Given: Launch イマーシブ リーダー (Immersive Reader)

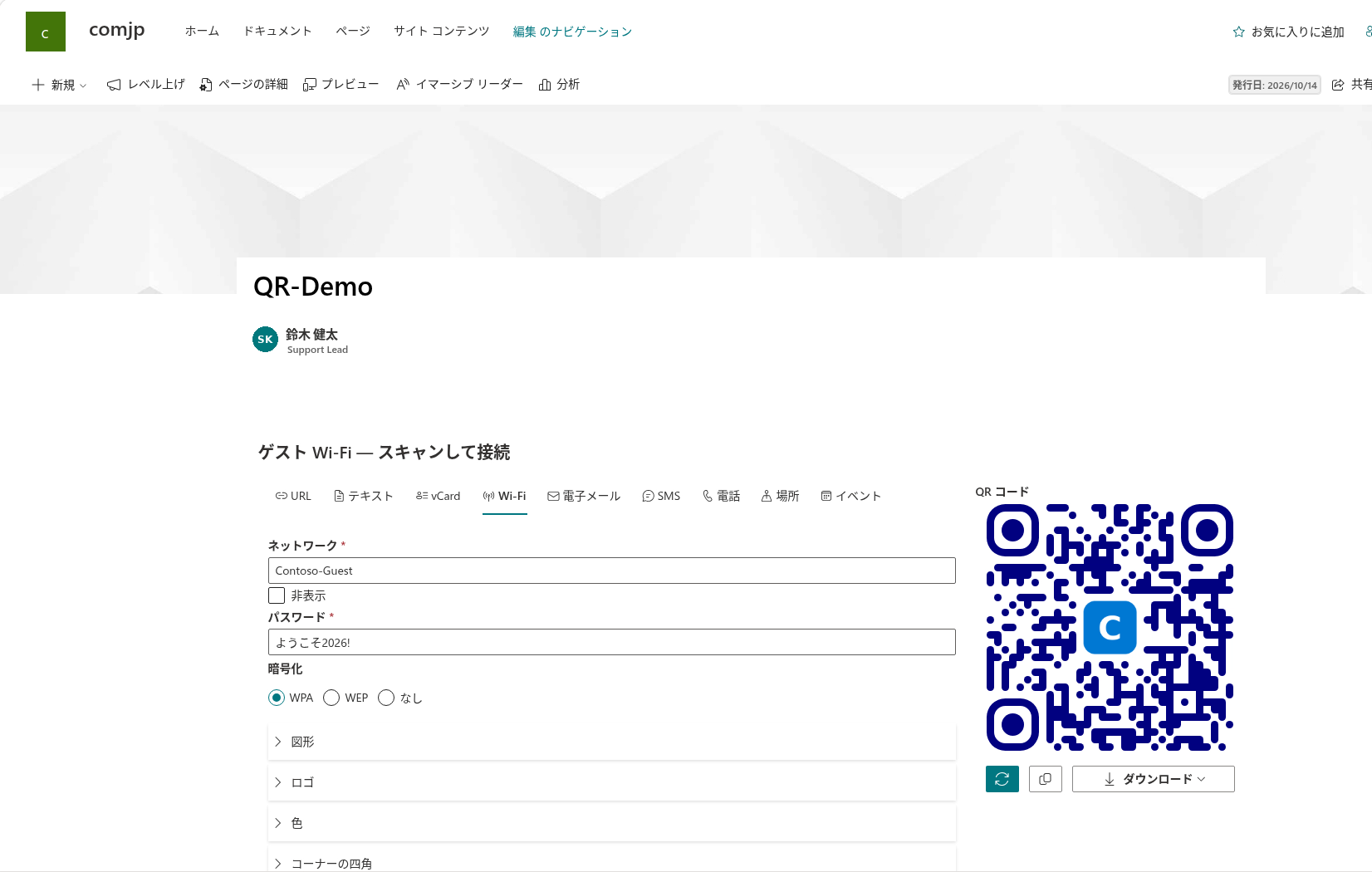Looking at the screenshot, I should 460,85.
